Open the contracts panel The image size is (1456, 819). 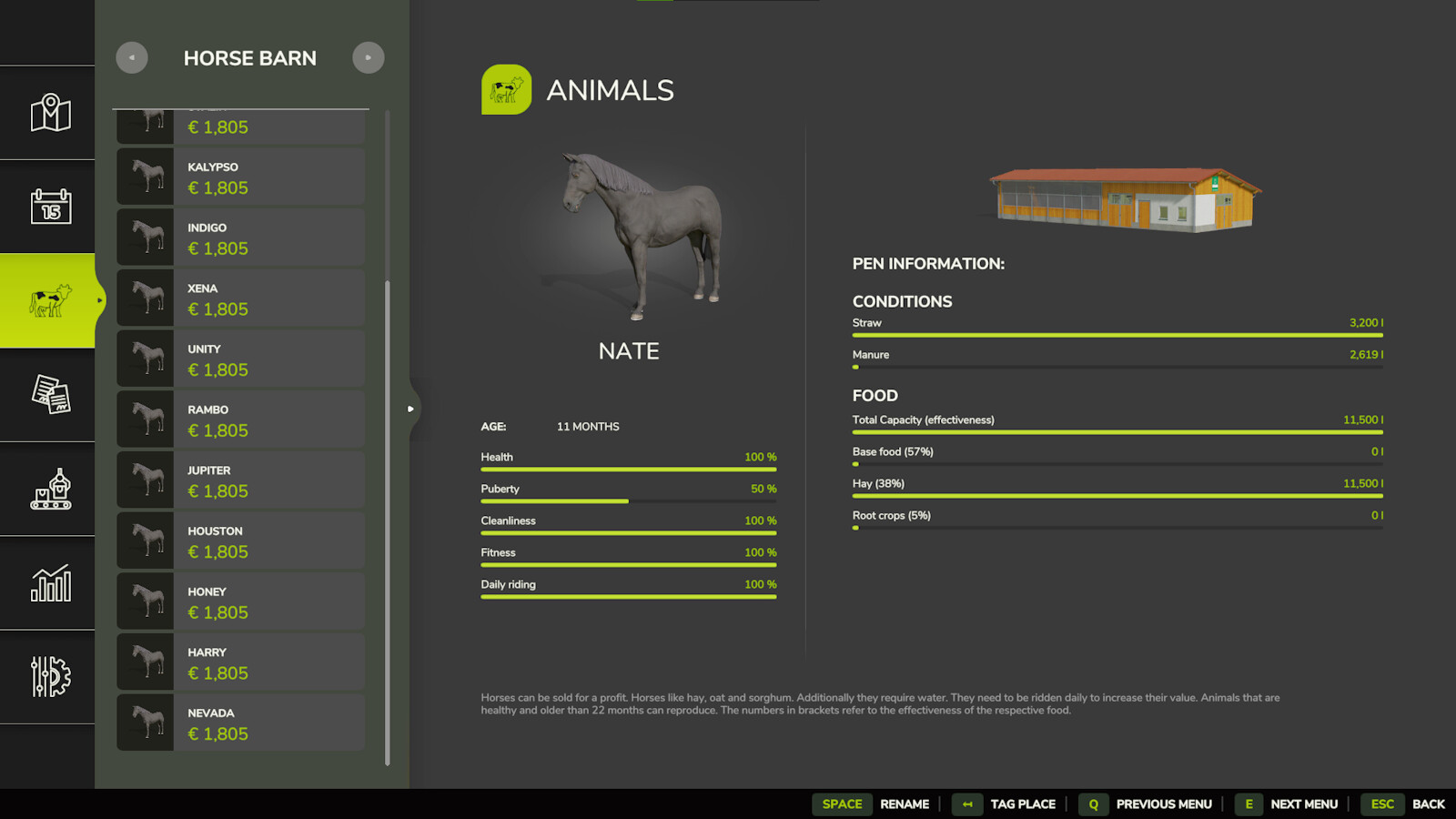tap(47, 395)
